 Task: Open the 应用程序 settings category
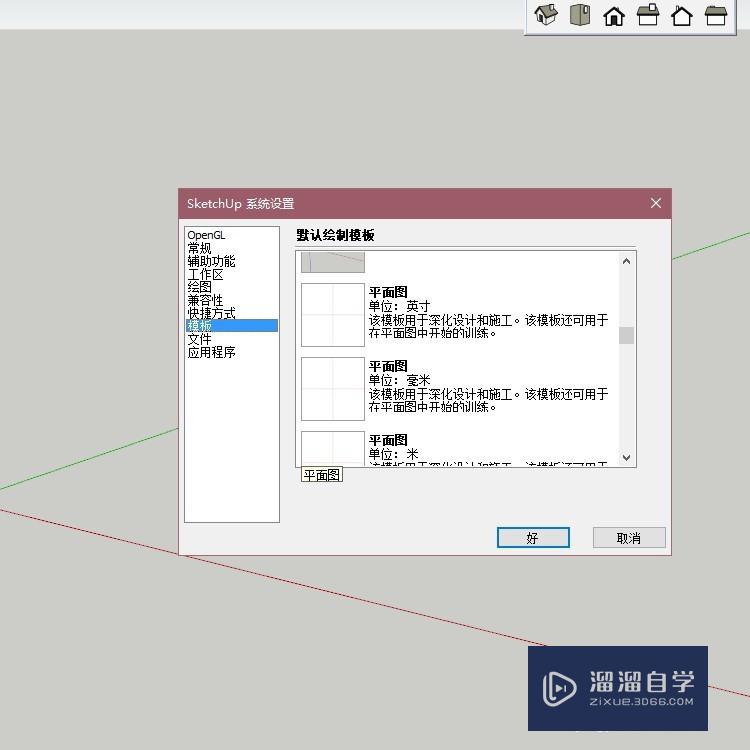pos(211,352)
